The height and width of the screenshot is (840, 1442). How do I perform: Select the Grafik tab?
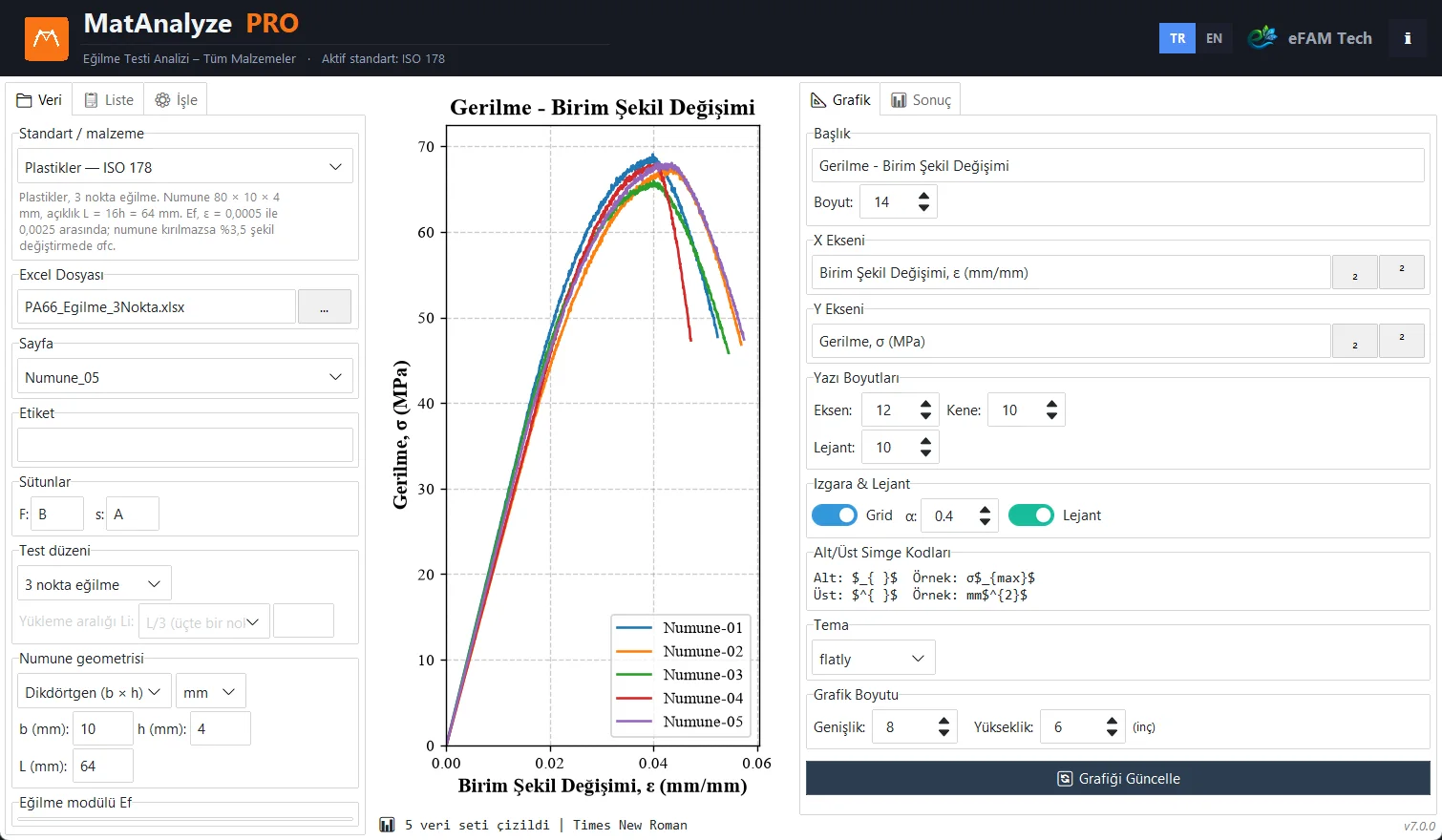coord(841,100)
